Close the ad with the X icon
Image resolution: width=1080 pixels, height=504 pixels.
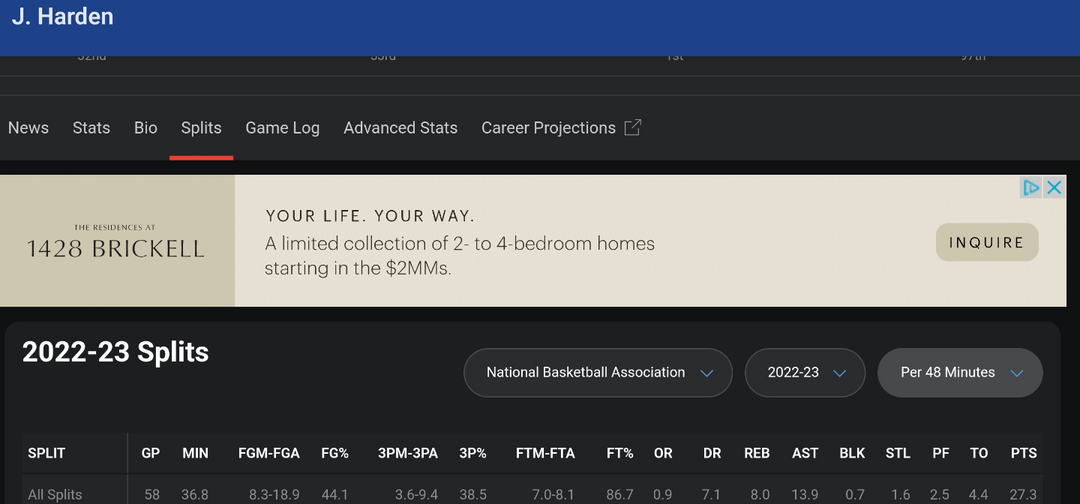pyautogui.click(x=1054, y=188)
